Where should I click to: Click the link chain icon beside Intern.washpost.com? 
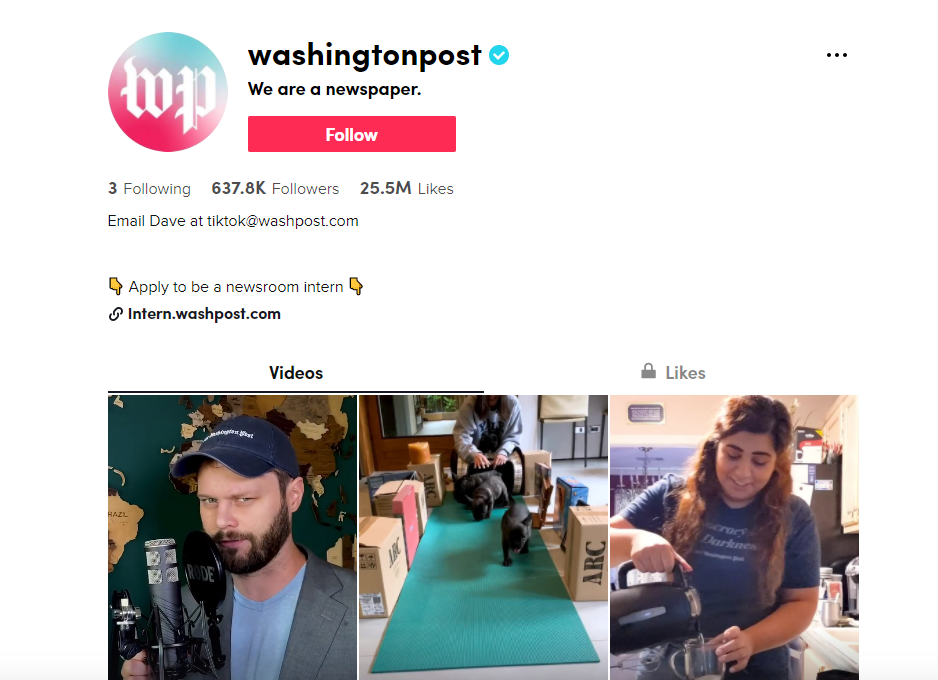pos(115,314)
